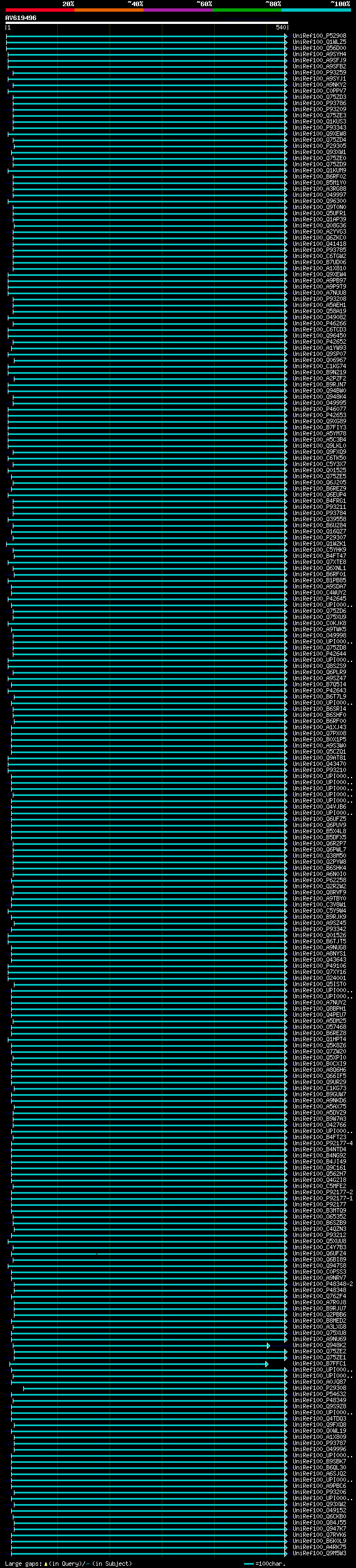Select the UniRef100_P93786 label
Viewport: 356px width, 1568px height.
[x=319, y=103]
